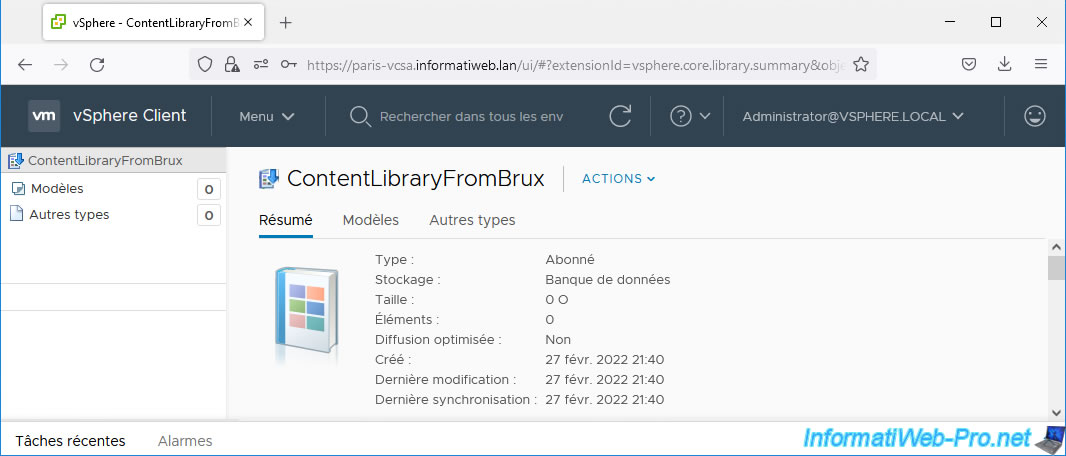
Task: Click the vm logo in vSphere header
Action: pyautogui.click(x=44, y=116)
